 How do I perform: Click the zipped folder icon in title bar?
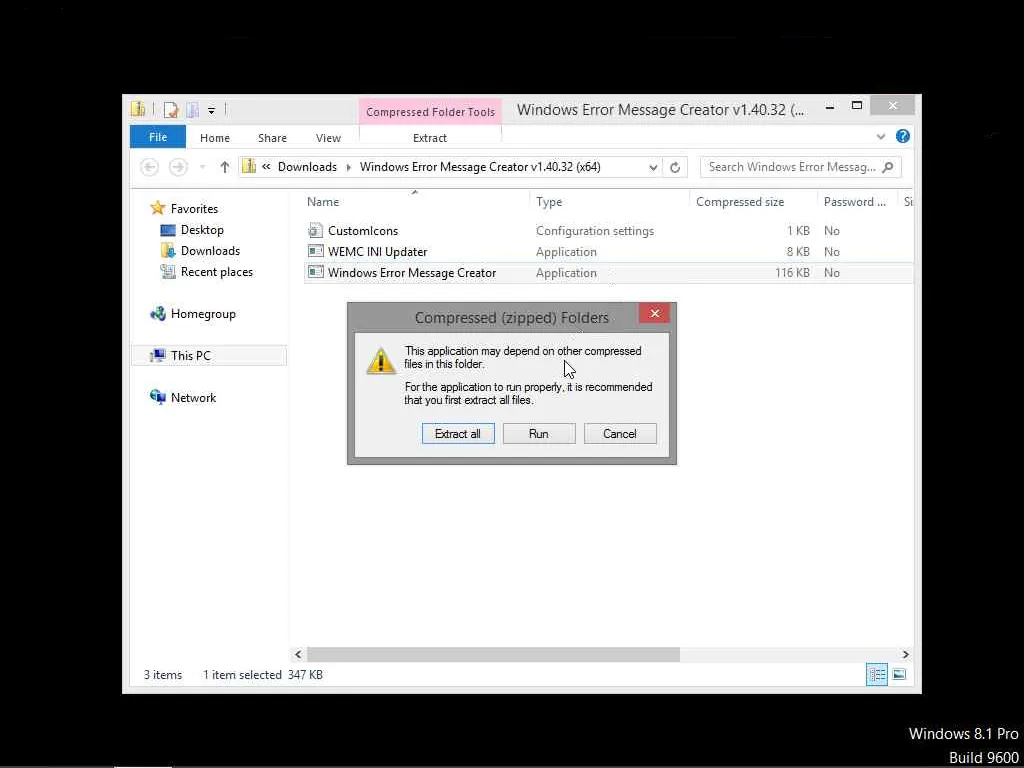[138, 109]
